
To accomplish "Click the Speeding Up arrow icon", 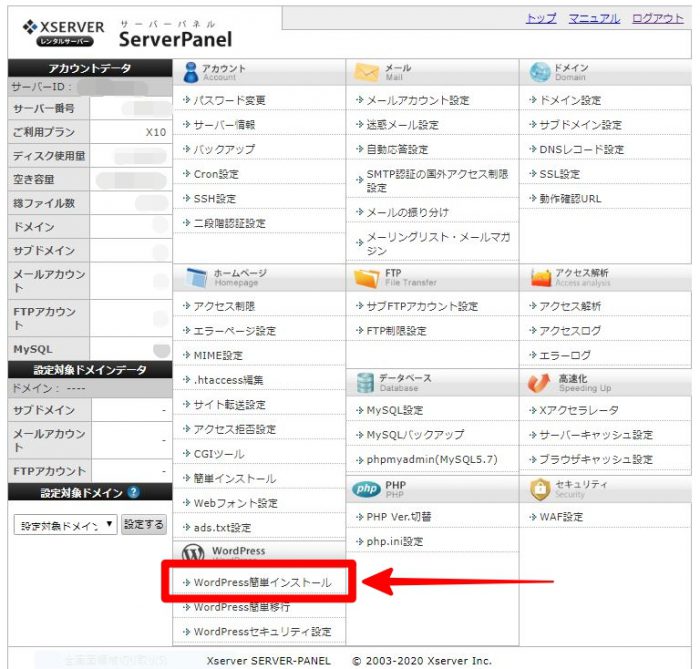I will (x=539, y=383).
